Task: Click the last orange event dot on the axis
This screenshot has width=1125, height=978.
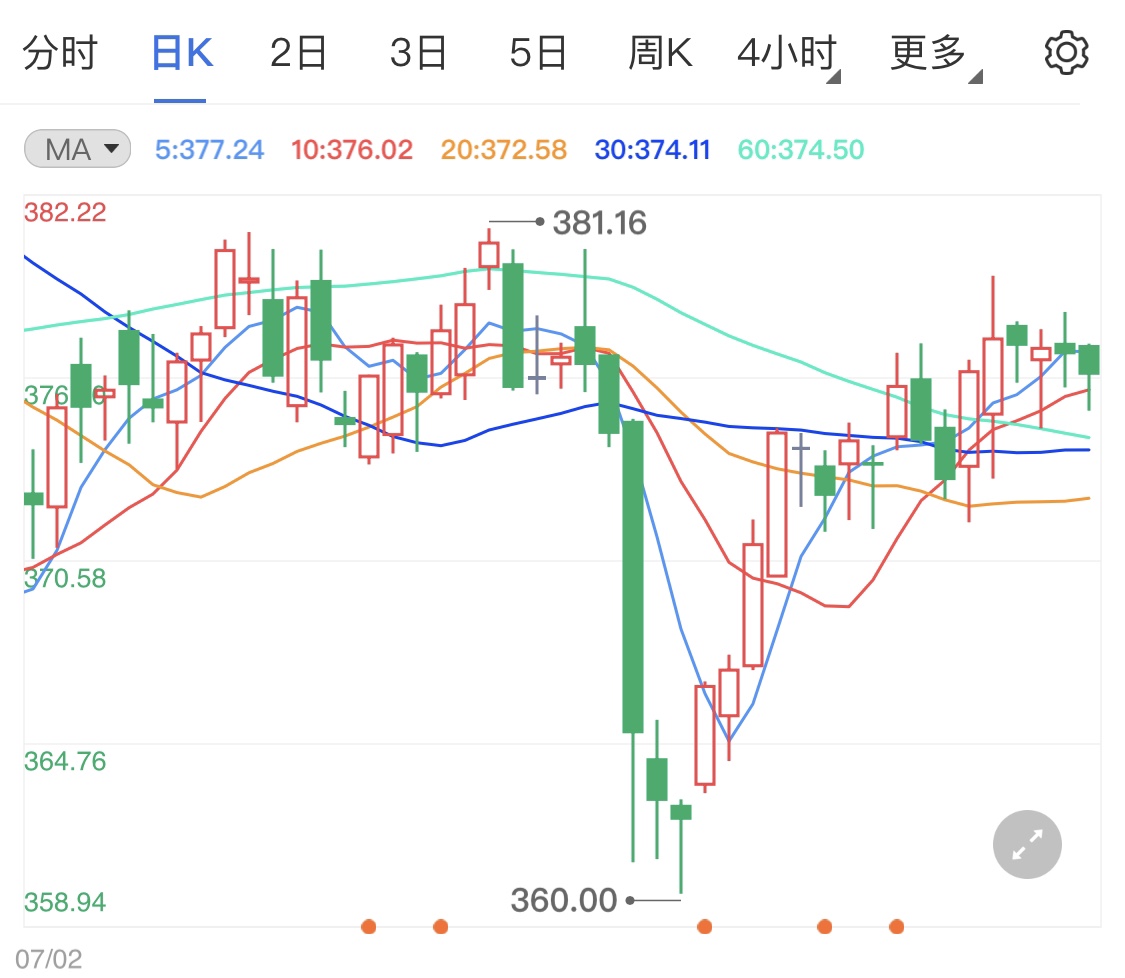Action: click(896, 926)
